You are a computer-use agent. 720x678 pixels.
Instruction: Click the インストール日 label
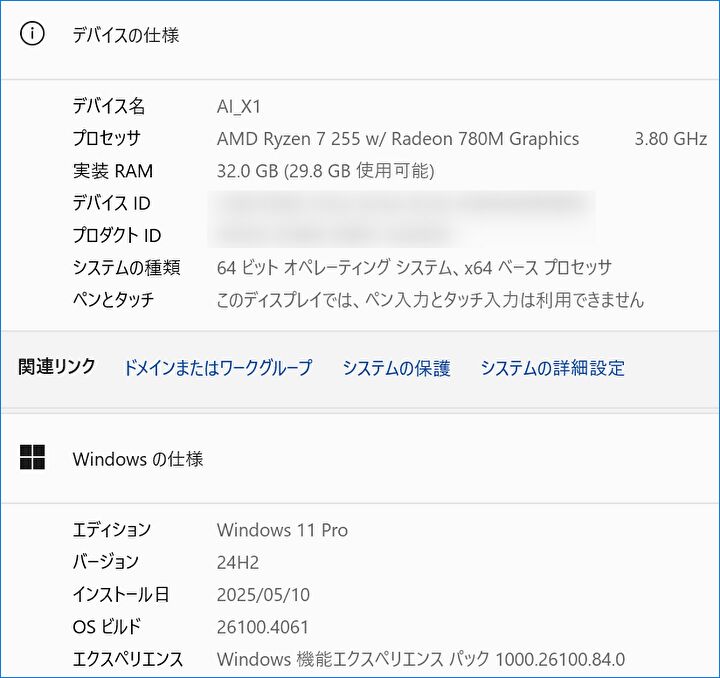[121, 594]
